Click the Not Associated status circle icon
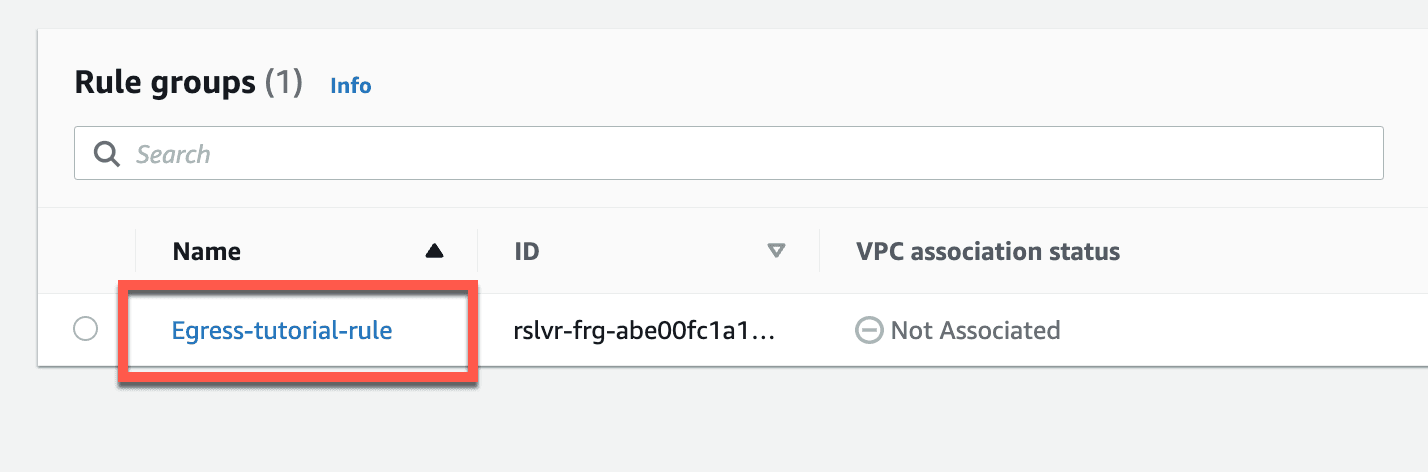Screen dimensions: 1428x472 [869, 330]
